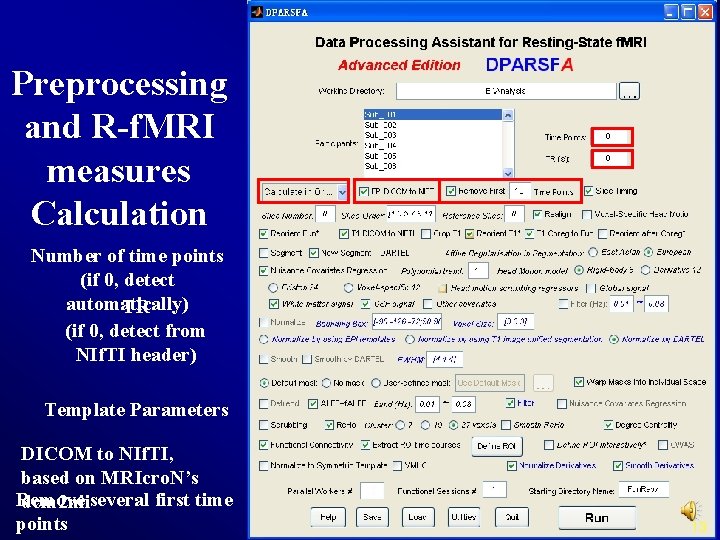The width and height of the screenshot is (720, 540).
Task: Enable the Global signal checkbox
Action: coord(591,288)
